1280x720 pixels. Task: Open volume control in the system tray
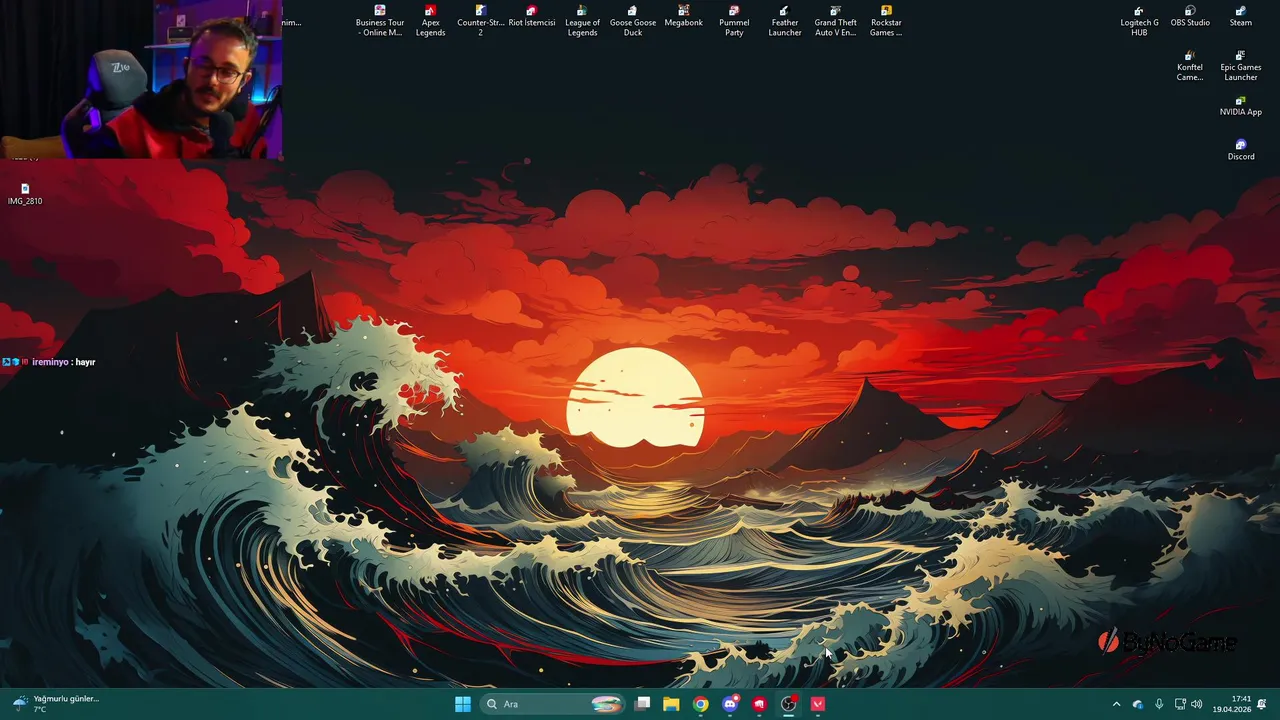click(x=1197, y=704)
